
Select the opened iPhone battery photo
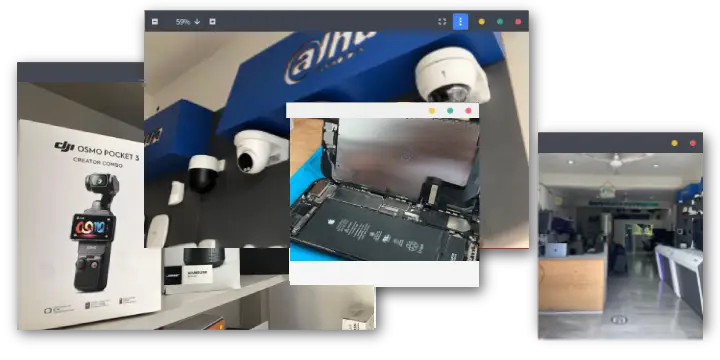pyautogui.click(x=385, y=189)
